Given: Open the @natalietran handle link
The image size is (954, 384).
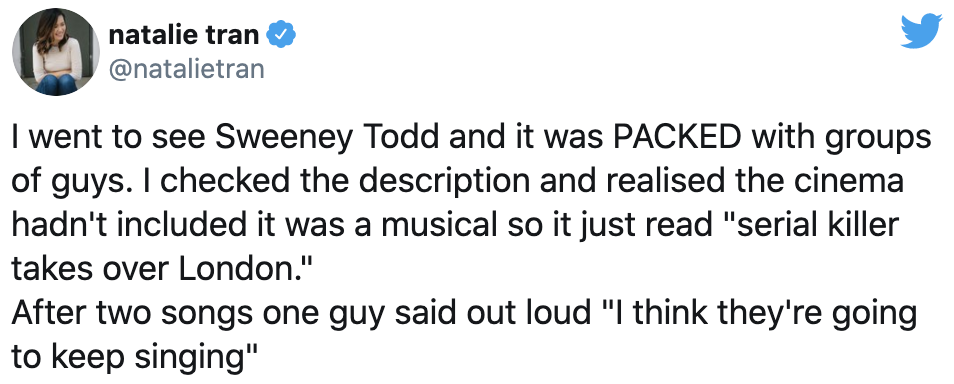Looking at the screenshot, I should pyautogui.click(x=186, y=69).
